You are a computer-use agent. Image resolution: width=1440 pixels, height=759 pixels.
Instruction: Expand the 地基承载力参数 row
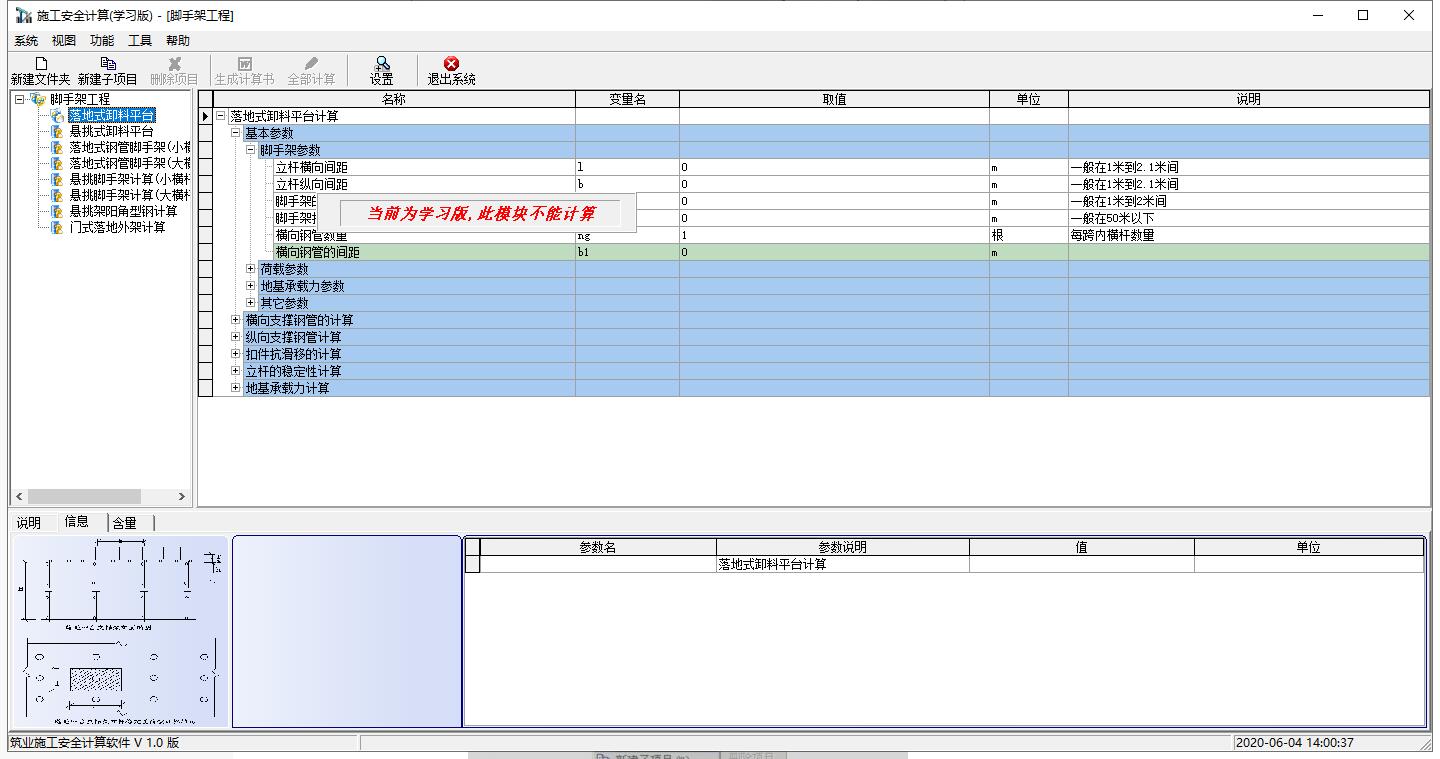[248, 286]
